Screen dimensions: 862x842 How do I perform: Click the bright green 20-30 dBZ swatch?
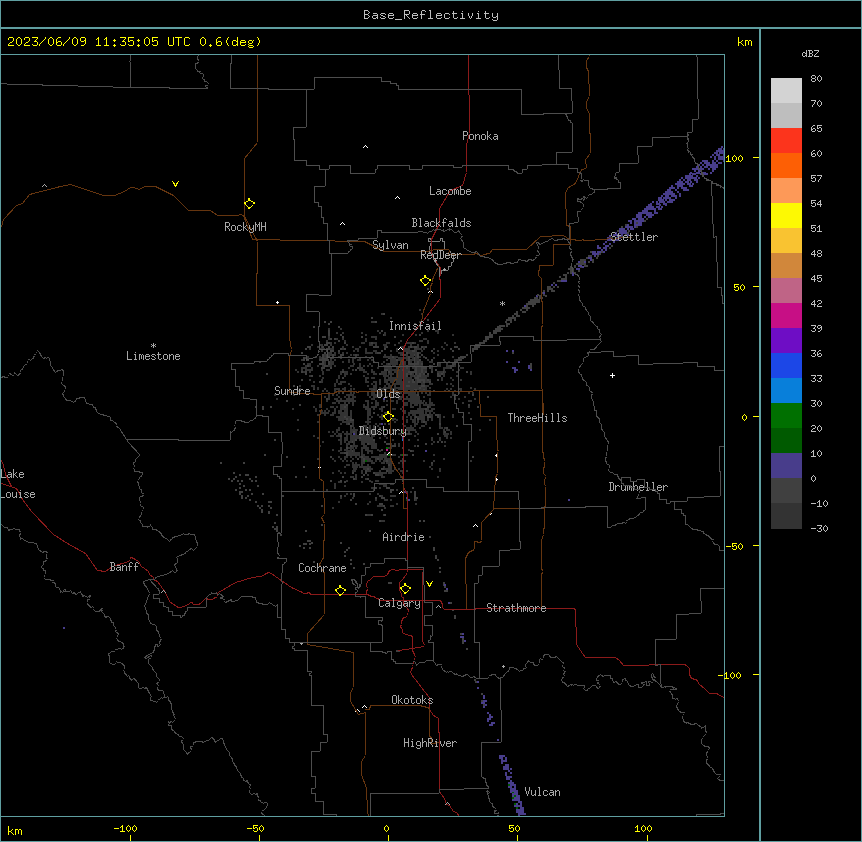[x=786, y=416]
